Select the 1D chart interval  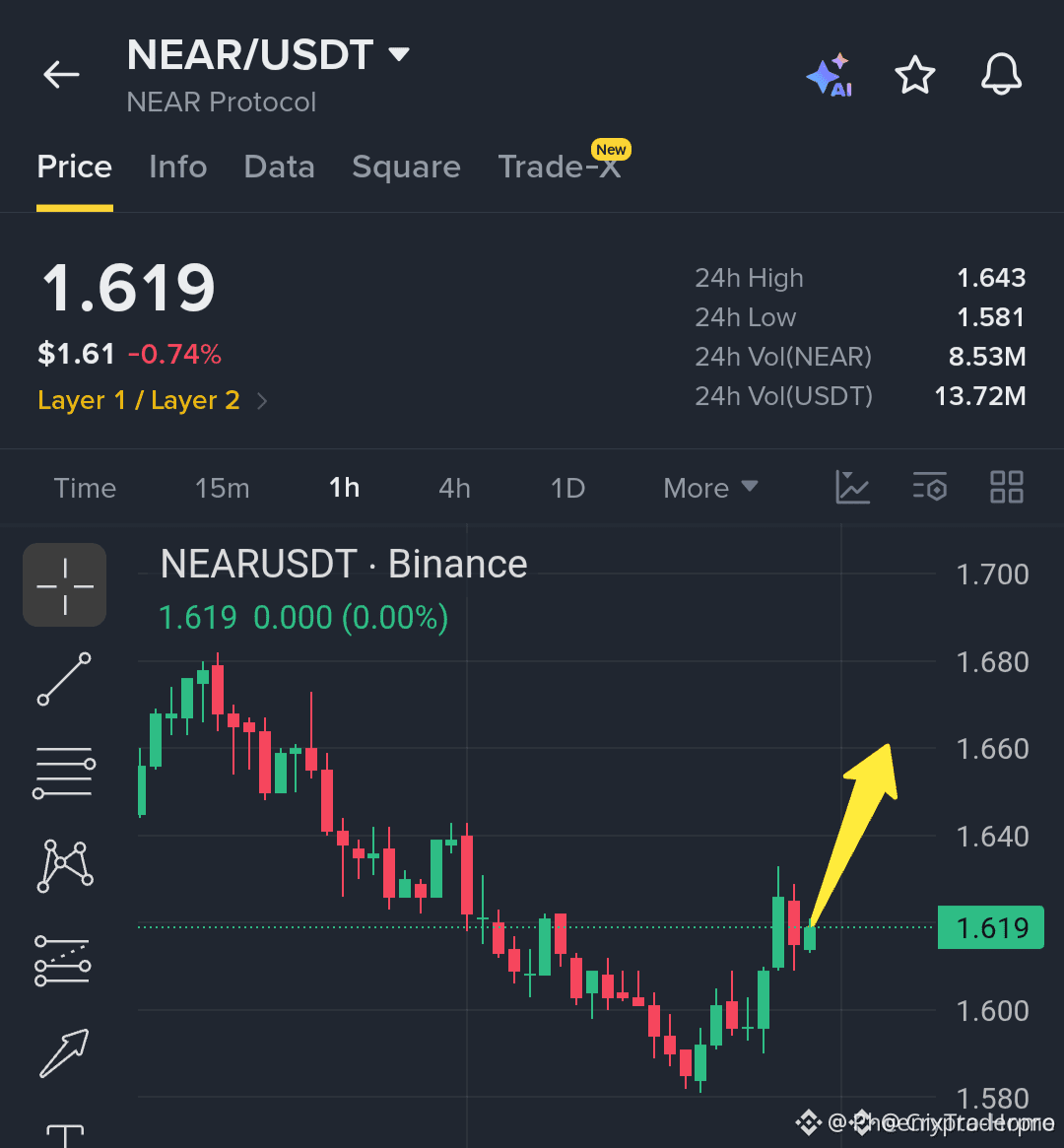[567, 489]
